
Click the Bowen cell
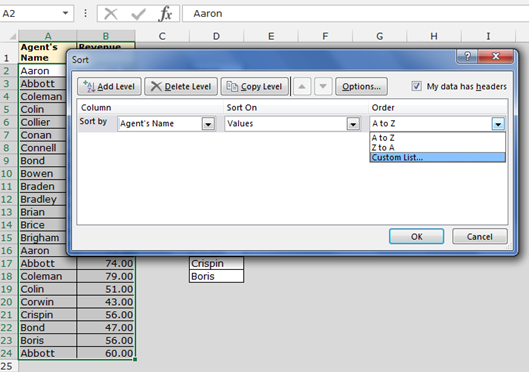[43, 173]
